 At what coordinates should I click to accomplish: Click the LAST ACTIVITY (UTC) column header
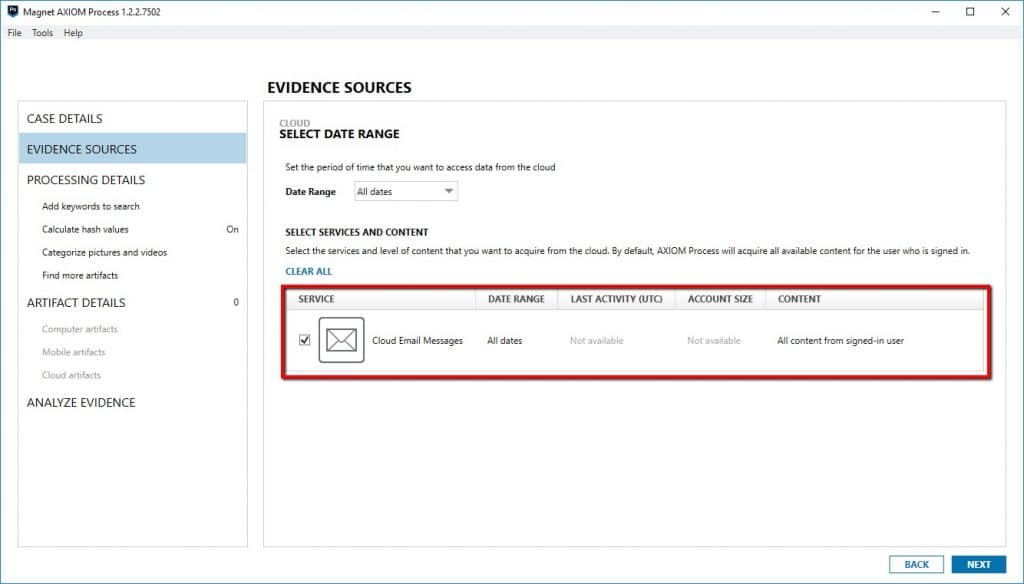pos(616,299)
